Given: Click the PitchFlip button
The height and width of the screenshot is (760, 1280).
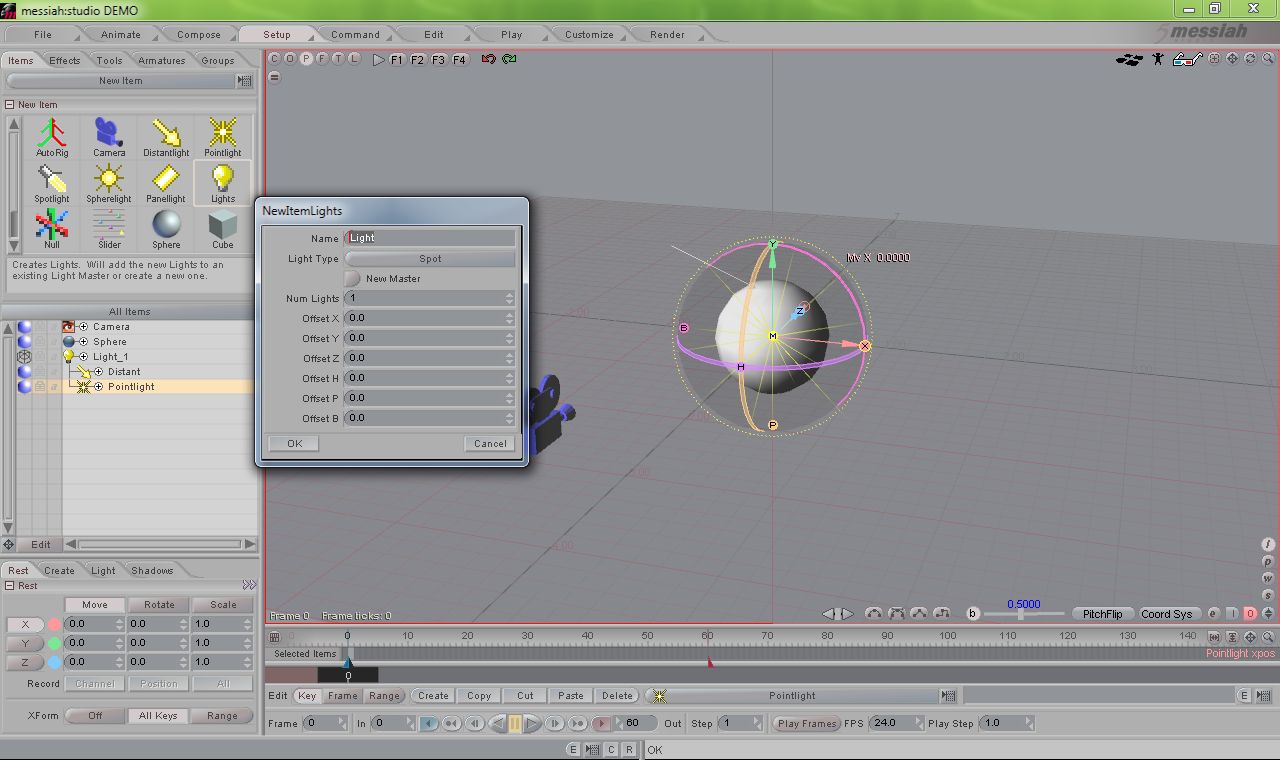Looking at the screenshot, I should click(1102, 613).
